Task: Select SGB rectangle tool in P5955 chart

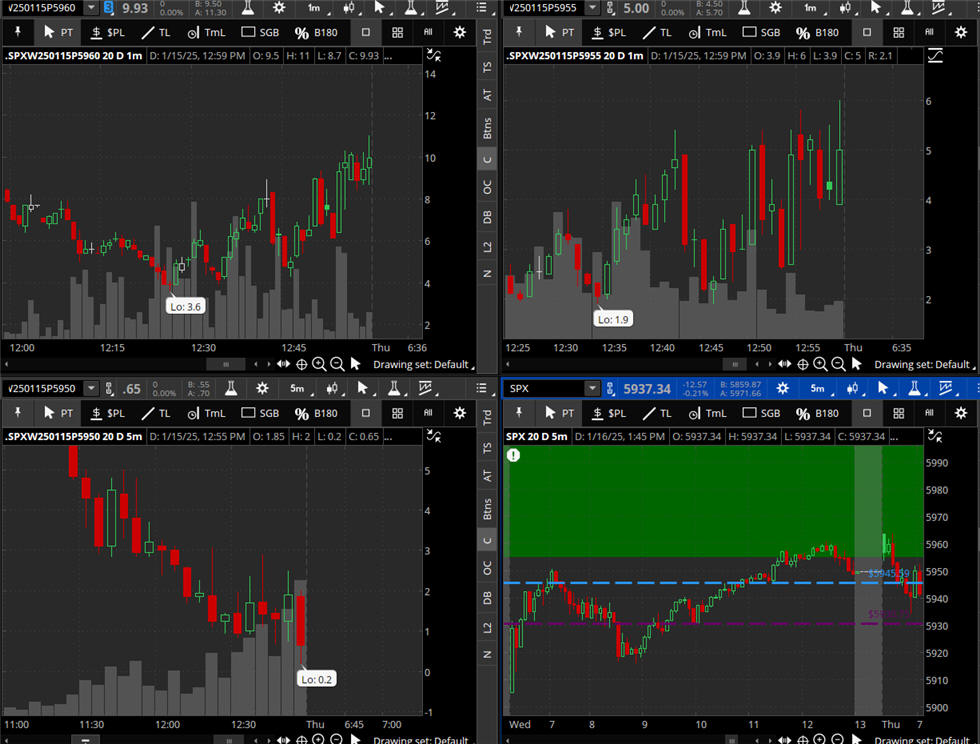Action: pos(761,33)
